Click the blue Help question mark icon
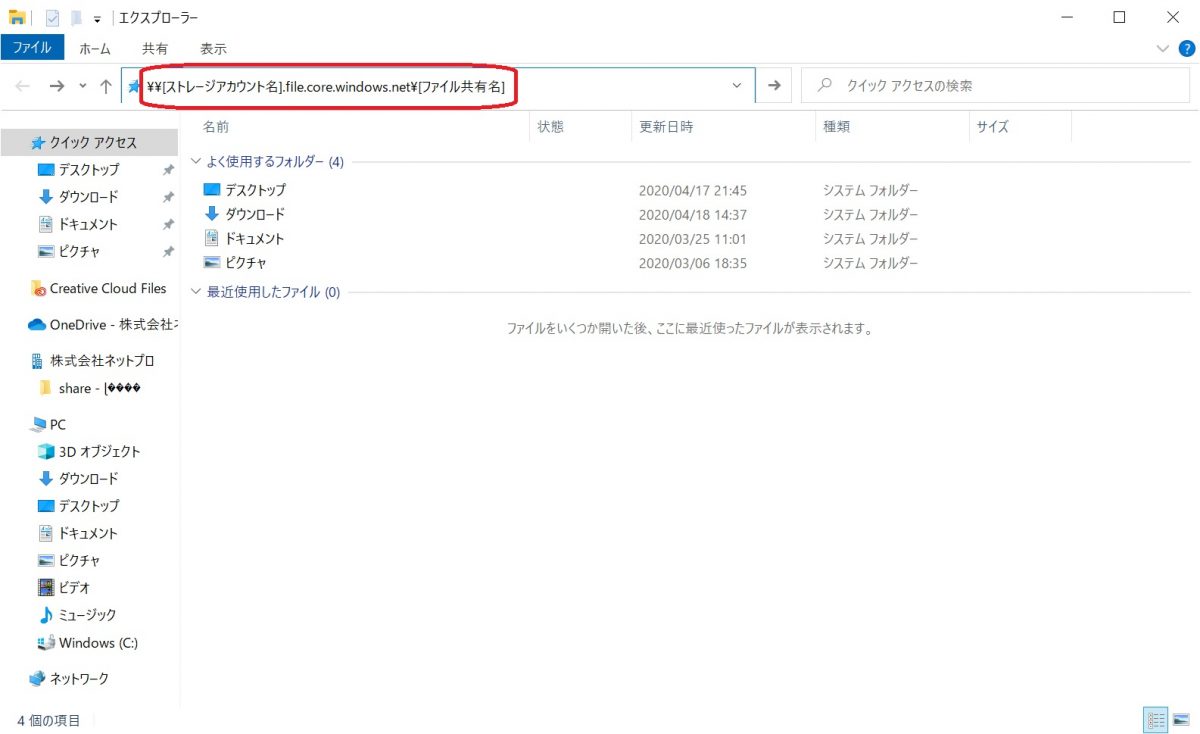The height and width of the screenshot is (734, 1200). tap(1186, 48)
